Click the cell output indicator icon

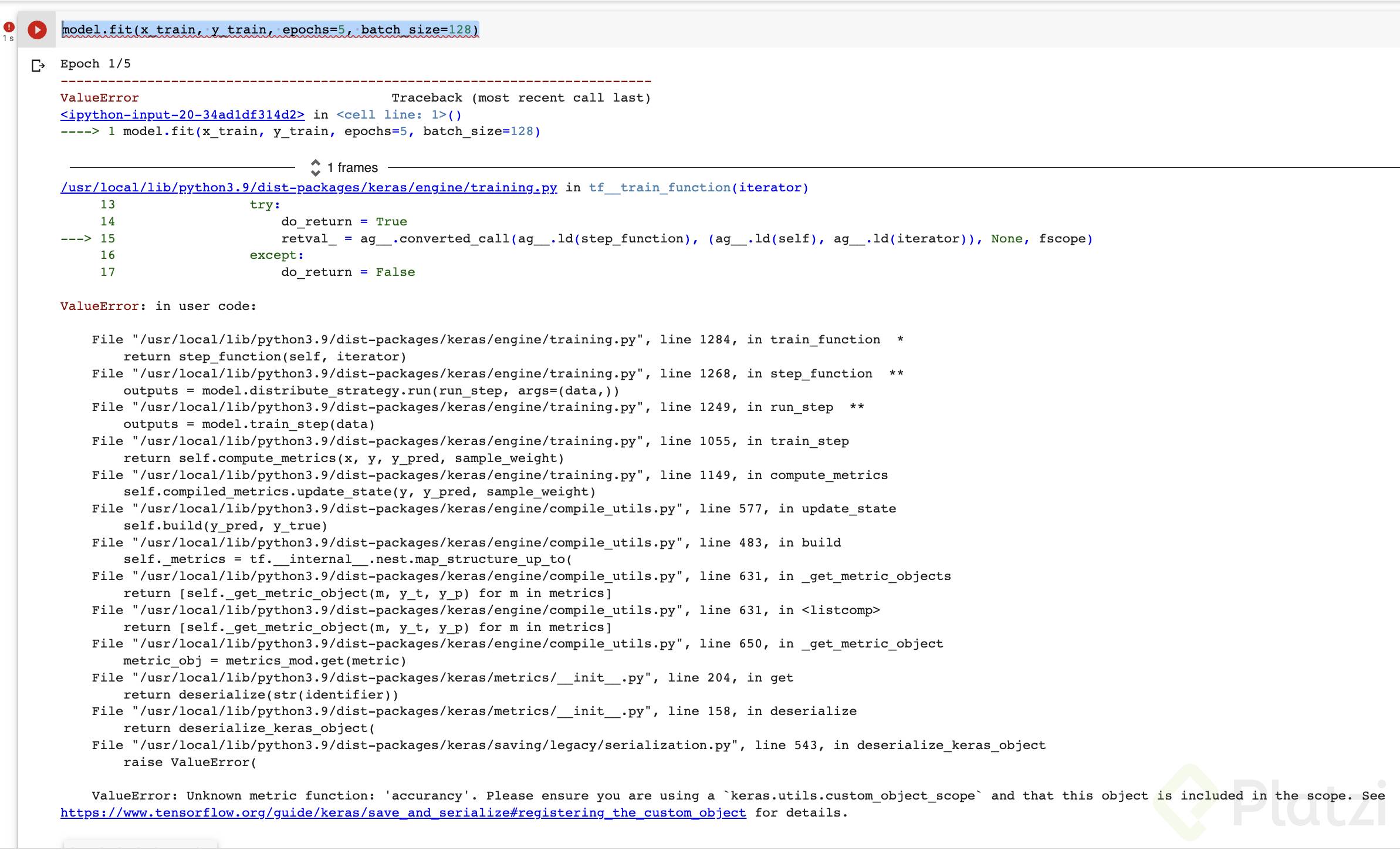[x=38, y=65]
